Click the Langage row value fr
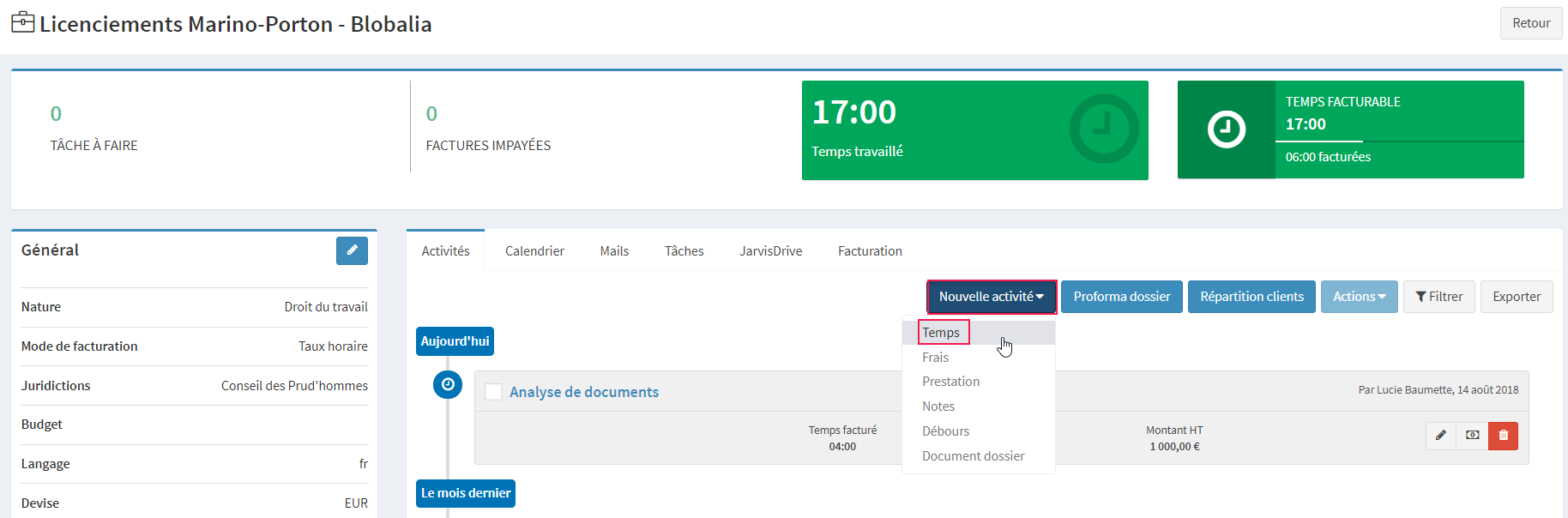This screenshot has height=518, width=1568. pyautogui.click(x=363, y=464)
